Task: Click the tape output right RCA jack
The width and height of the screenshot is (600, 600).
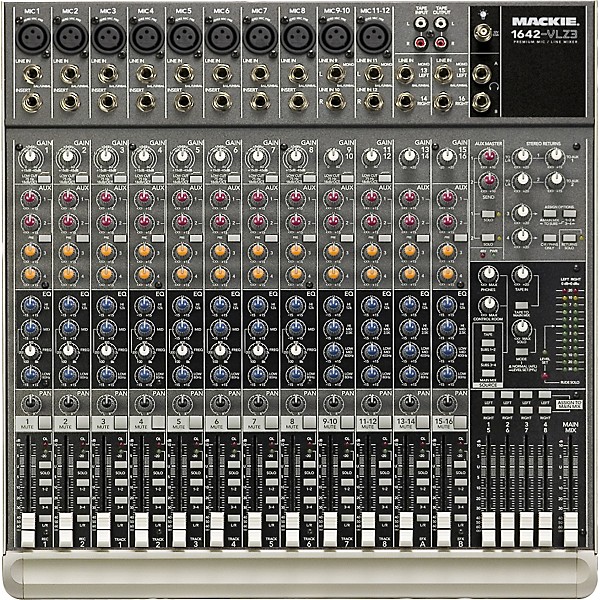Action: pyautogui.click(x=441, y=42)
